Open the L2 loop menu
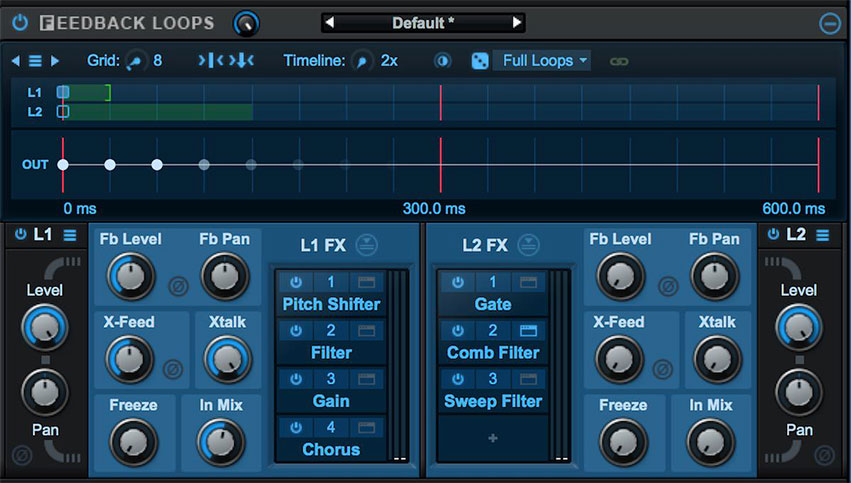This screenshot has width=851, height=483. 822,235
